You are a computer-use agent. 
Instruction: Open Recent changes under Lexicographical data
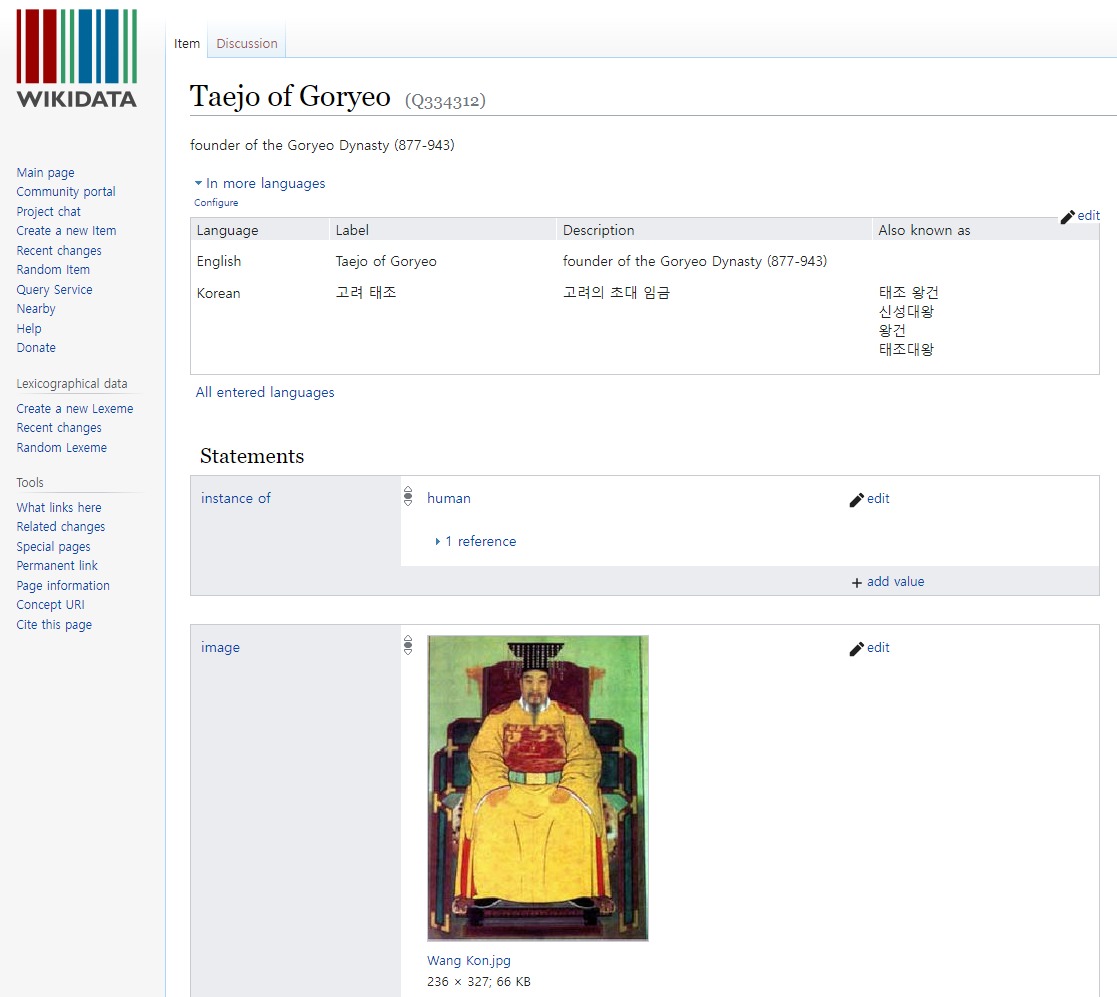(x=59, y=428)
